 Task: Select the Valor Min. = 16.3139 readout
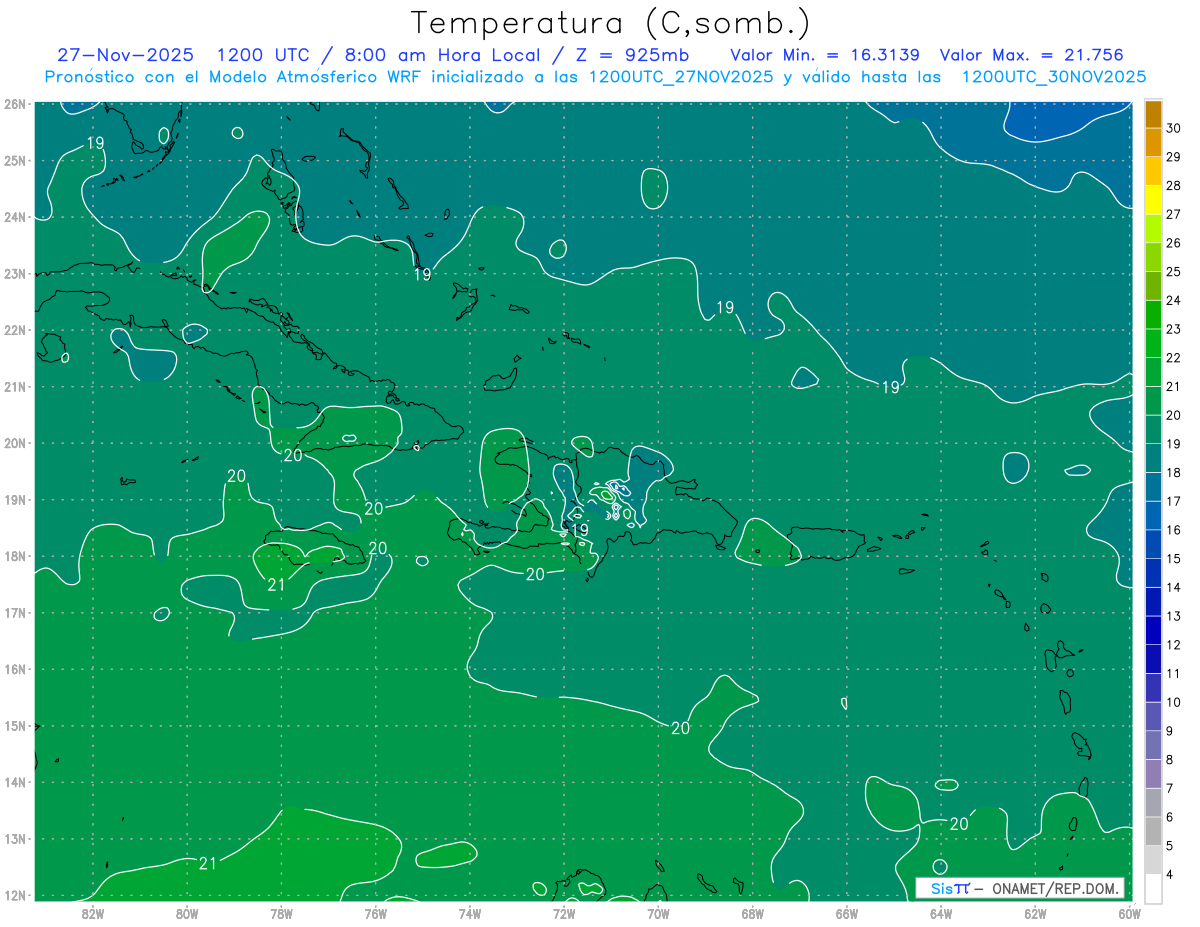(x=824, y=56)
